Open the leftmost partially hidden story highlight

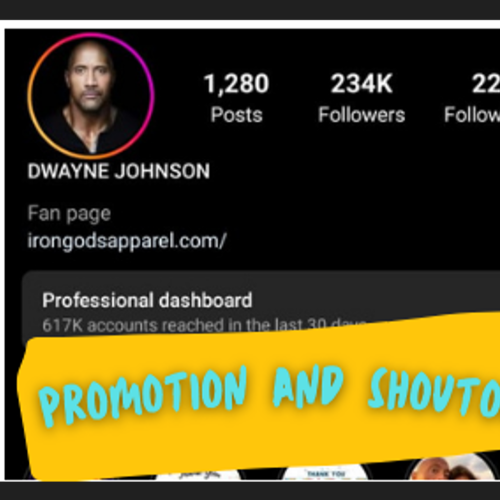pos(28,473)
